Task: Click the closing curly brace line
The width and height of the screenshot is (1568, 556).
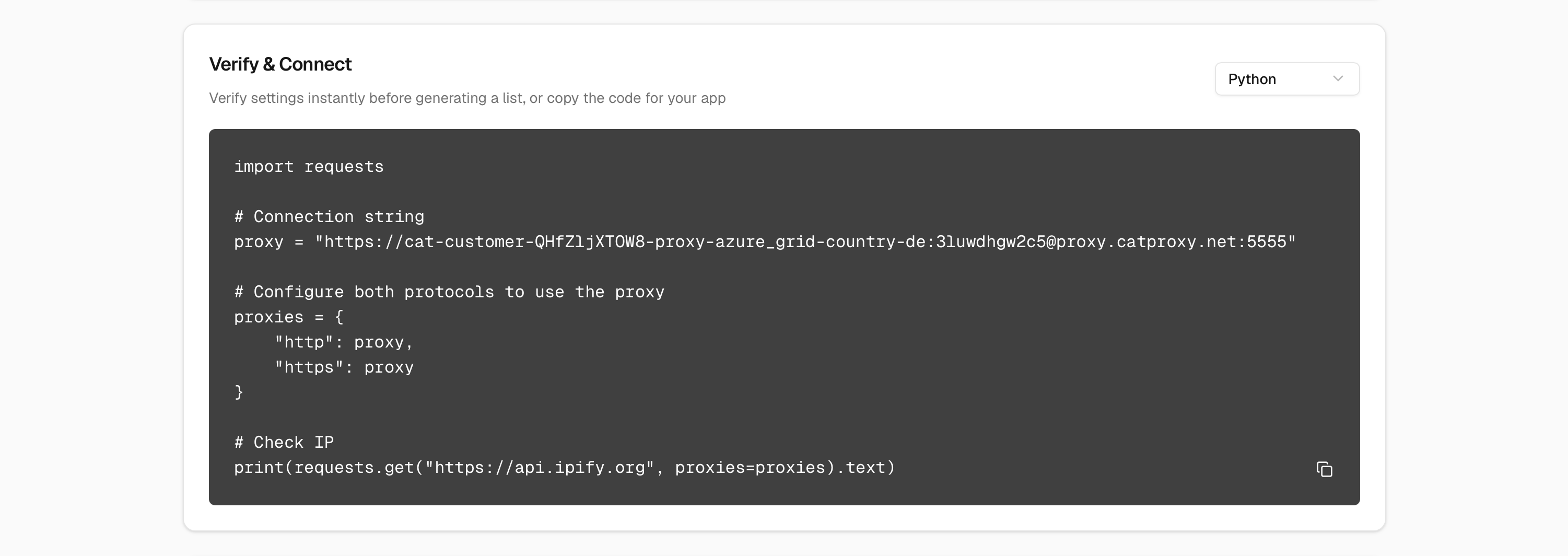Action: pos(239,391)
